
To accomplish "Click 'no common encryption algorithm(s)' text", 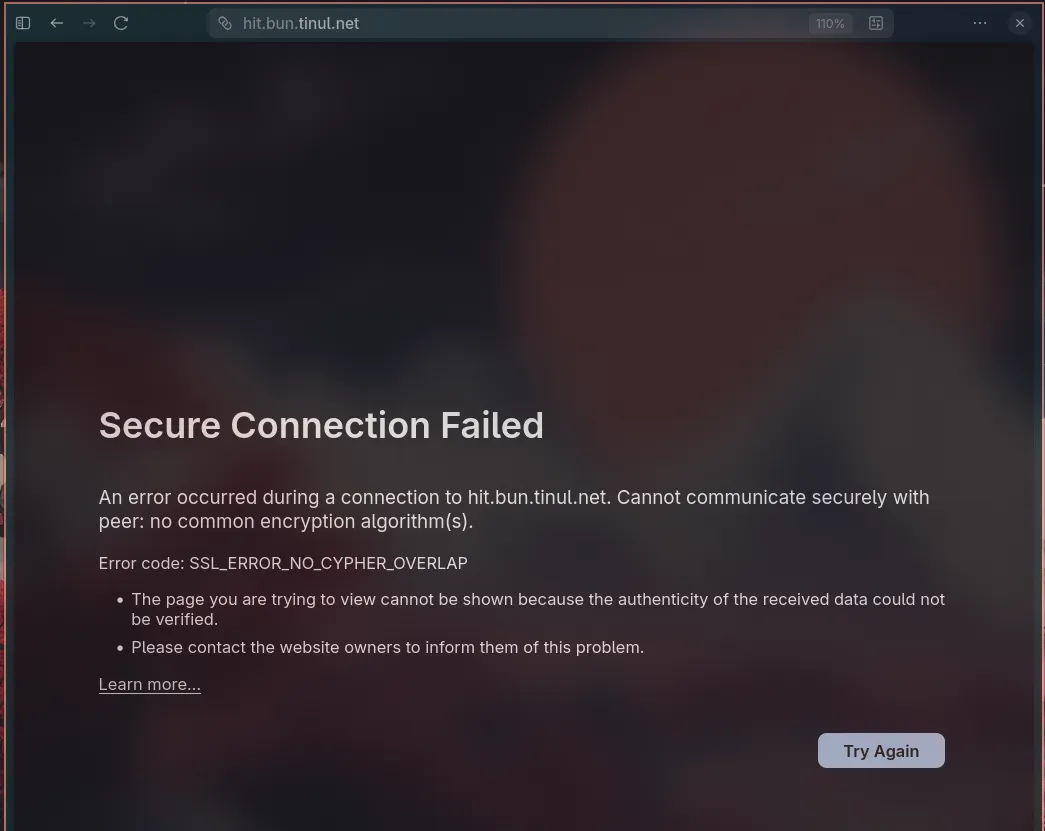I will point(310,521).
